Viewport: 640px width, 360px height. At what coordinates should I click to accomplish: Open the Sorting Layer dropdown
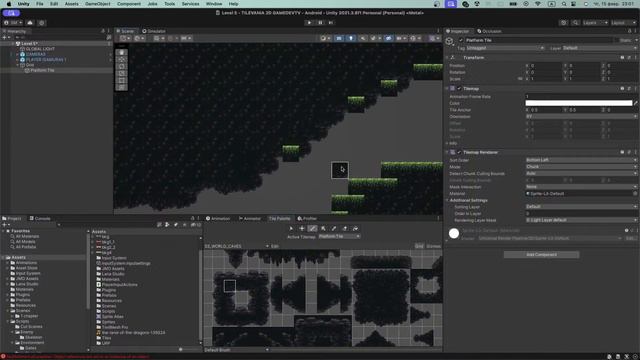(581, 207)
